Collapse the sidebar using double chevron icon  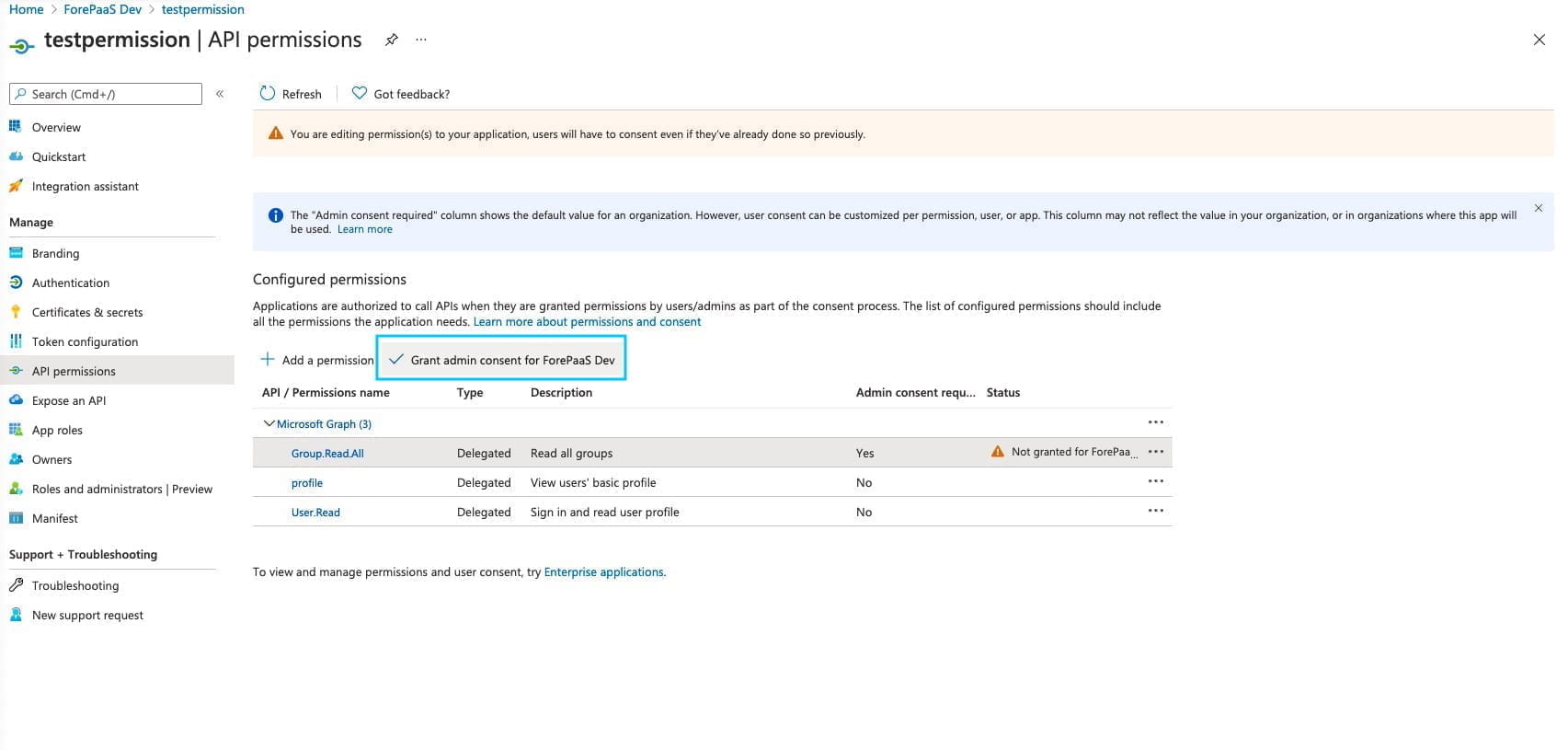(220, 94)
